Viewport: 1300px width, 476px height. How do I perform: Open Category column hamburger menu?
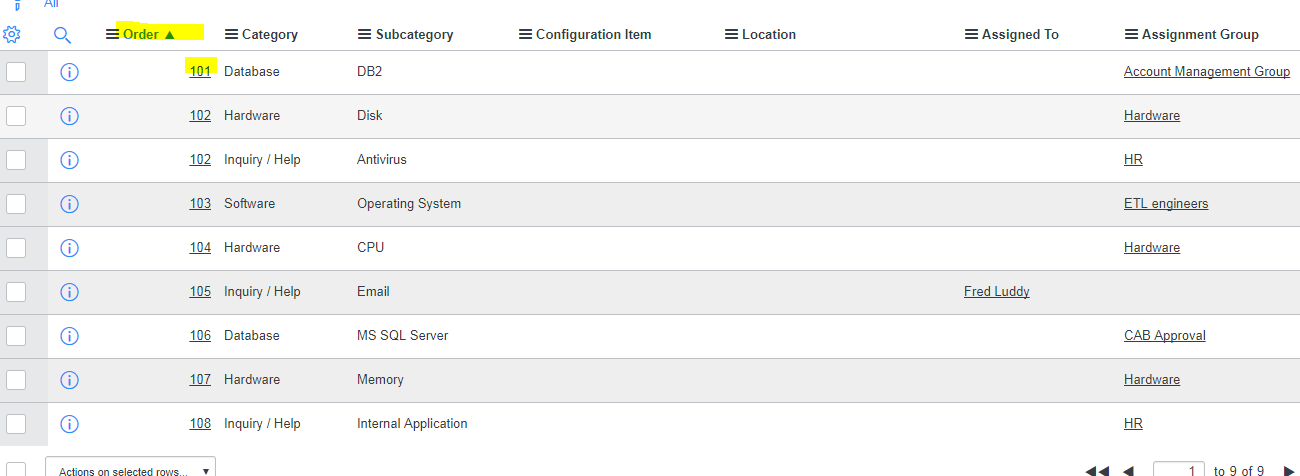pyautogui.click(x=232, y=34)
